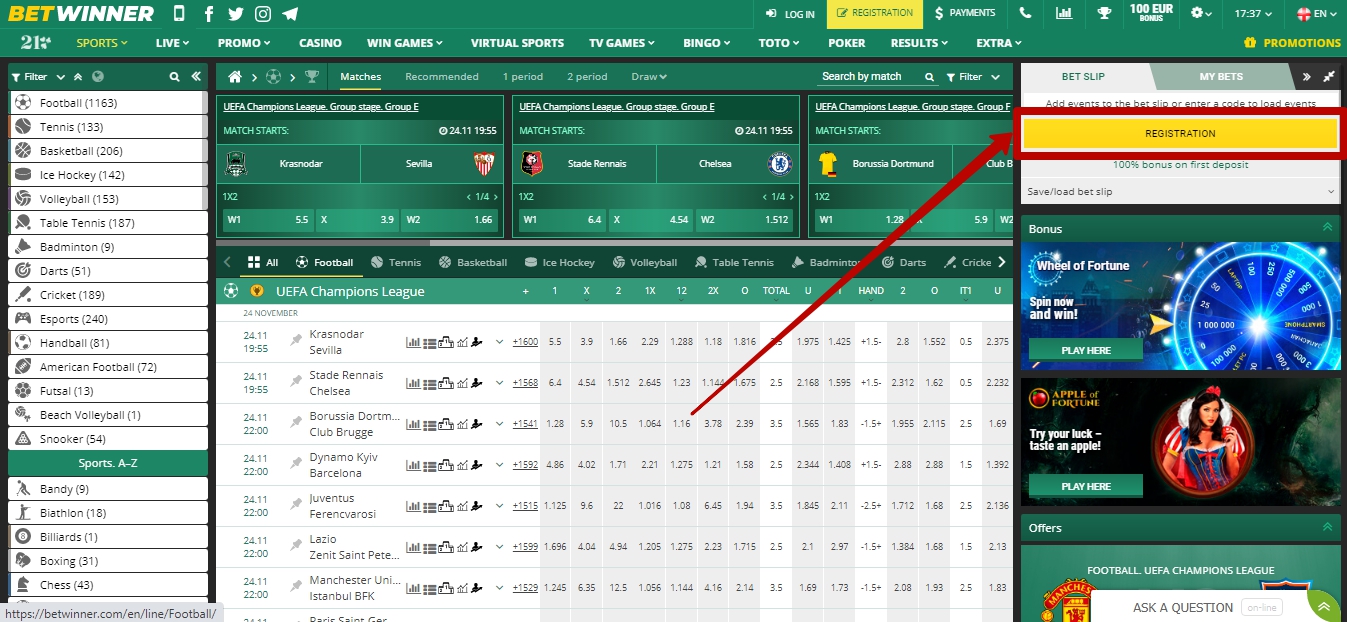Pin the Stade Rennais vs Chelsea match
This screenshot has width=1347, height=622.
(296, 382)
